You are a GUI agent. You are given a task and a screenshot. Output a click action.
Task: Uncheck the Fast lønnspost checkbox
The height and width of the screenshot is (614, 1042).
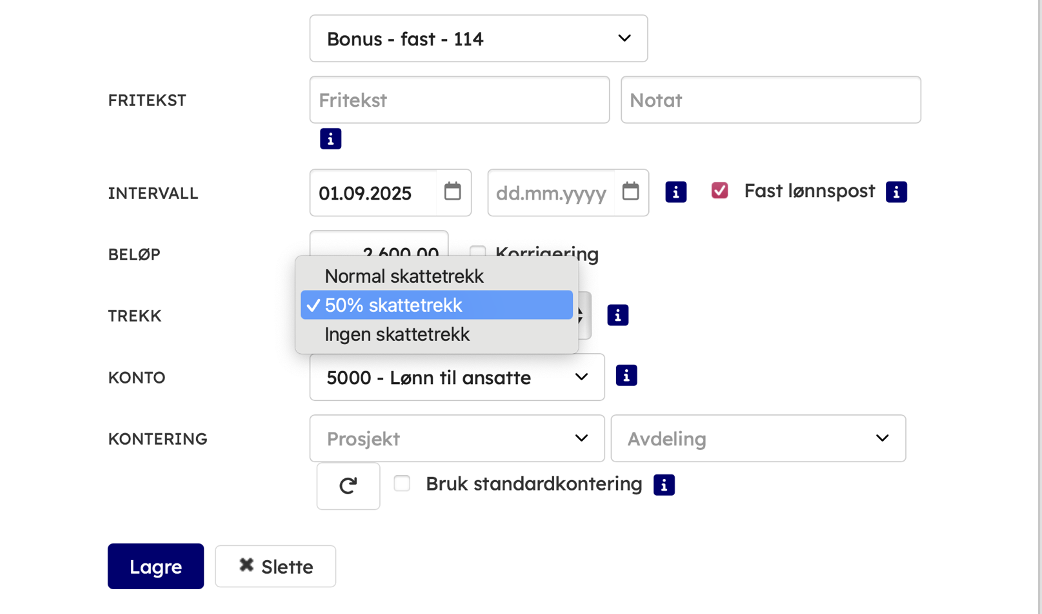click(719, 191)
